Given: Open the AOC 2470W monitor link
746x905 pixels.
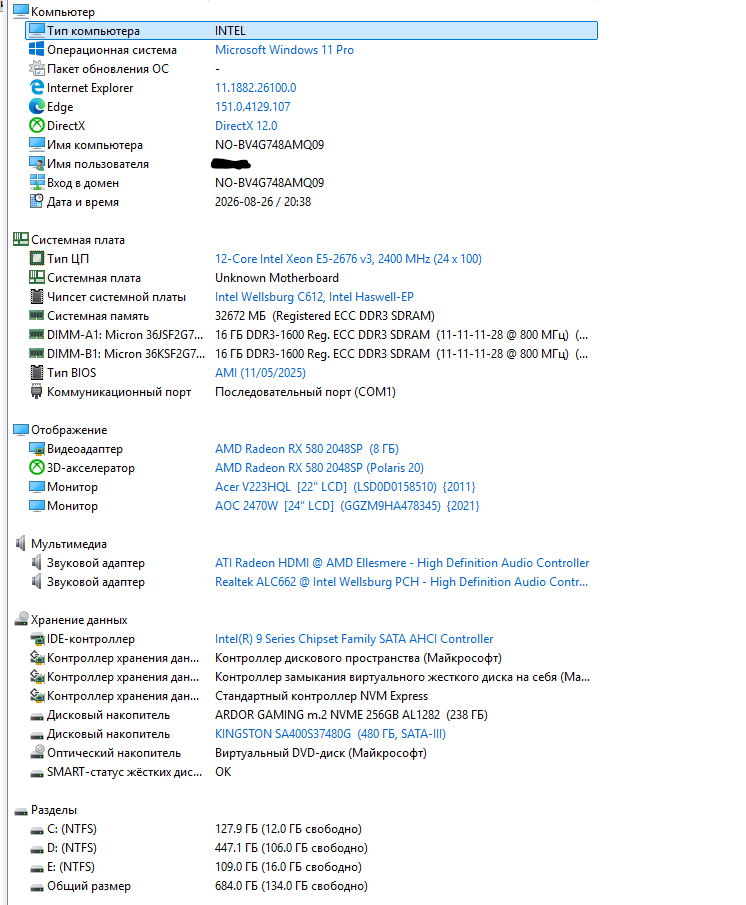Looking at the screenshot, I should click(347, 506).
